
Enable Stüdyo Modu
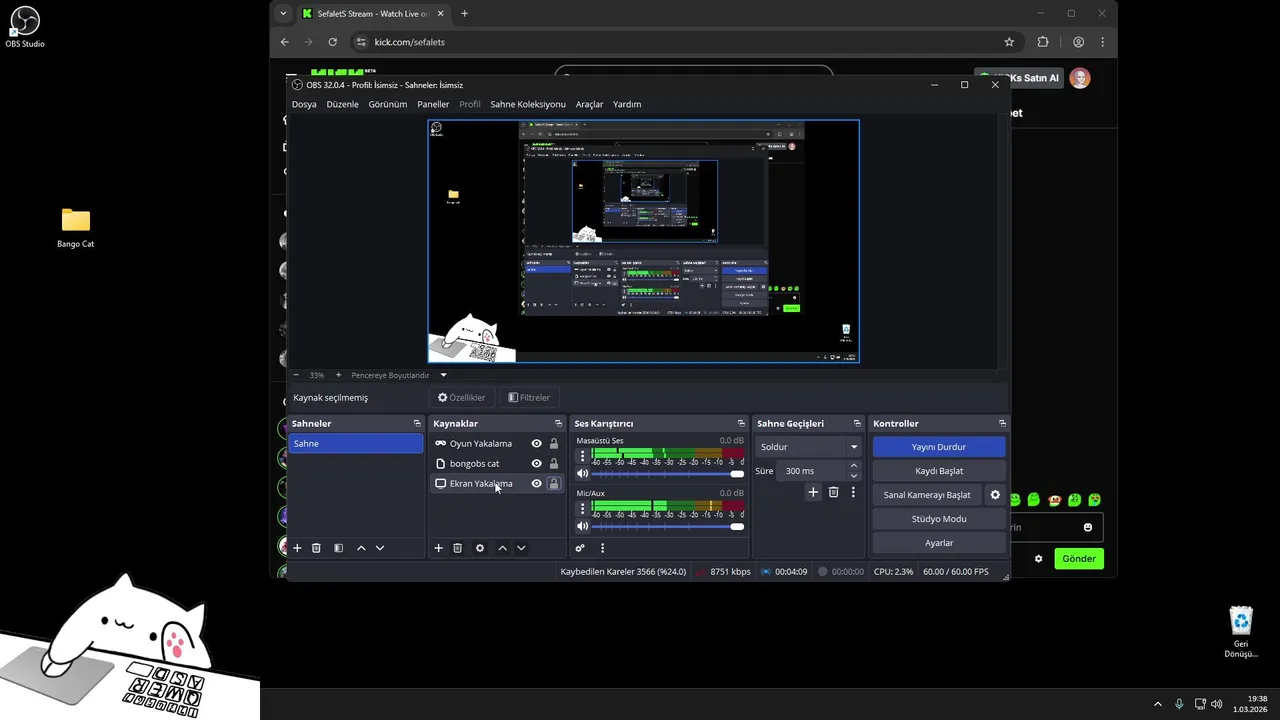click(x=939, y=519)
